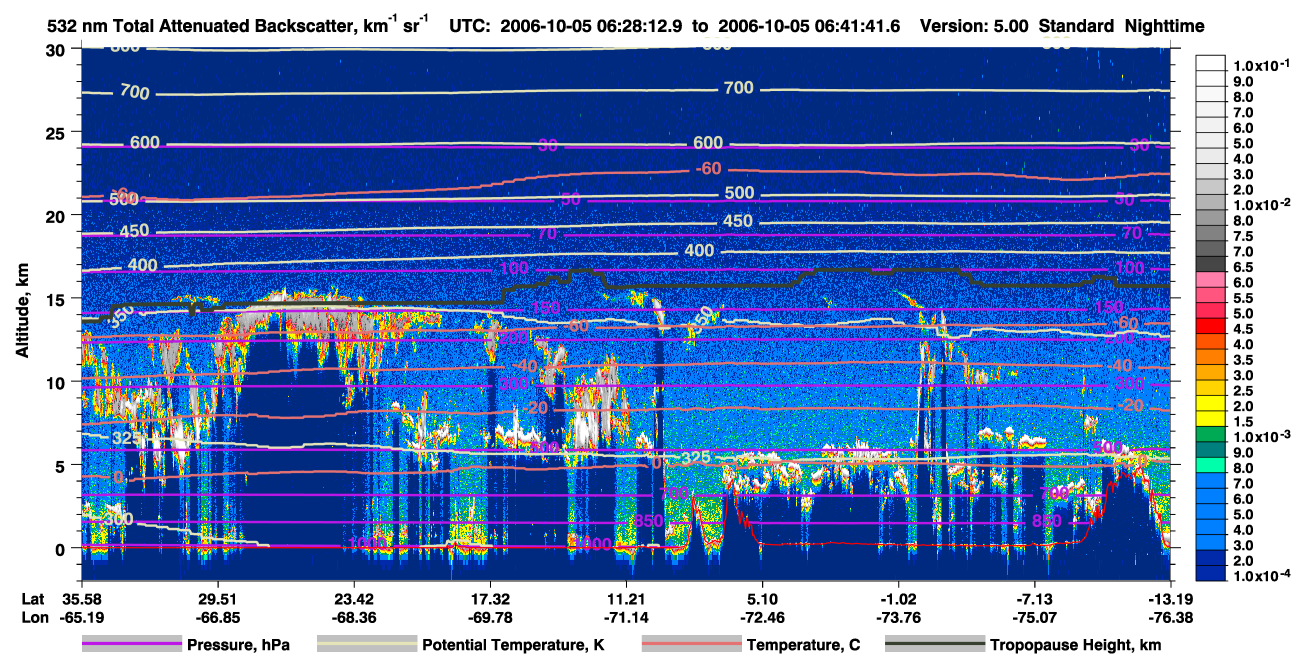Screen dimensions: 1300x667
Task: Click the dark Tropopause Height legend line sample
Action: (934, 645)
